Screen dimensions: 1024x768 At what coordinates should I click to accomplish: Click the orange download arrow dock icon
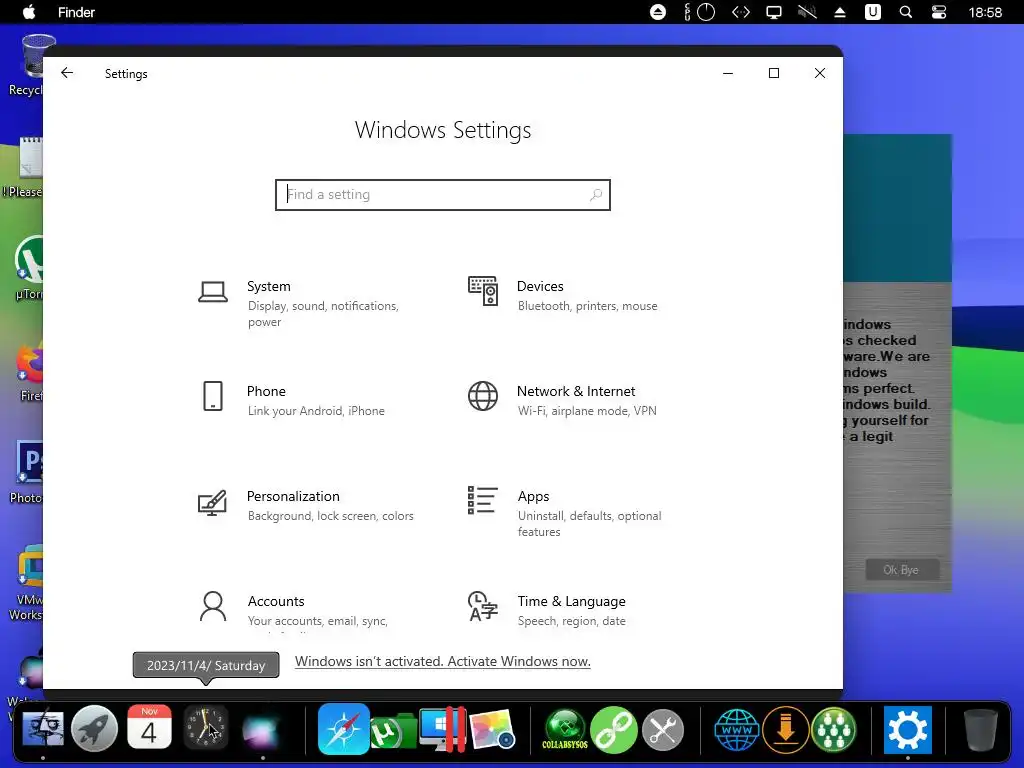pos(786,729)
